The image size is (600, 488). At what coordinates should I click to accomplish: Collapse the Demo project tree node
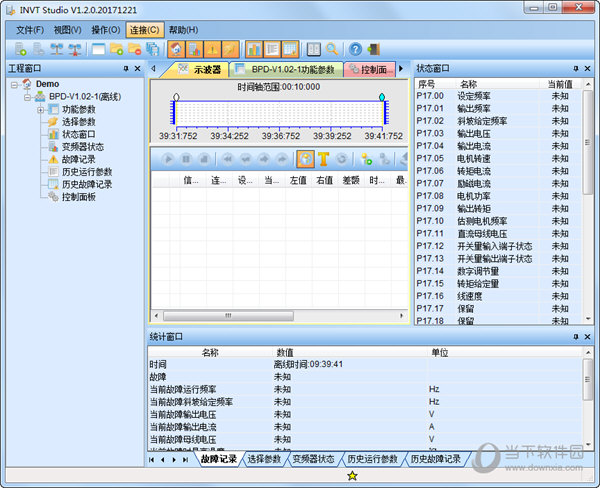pyautogui.click(x=15, y=85)
